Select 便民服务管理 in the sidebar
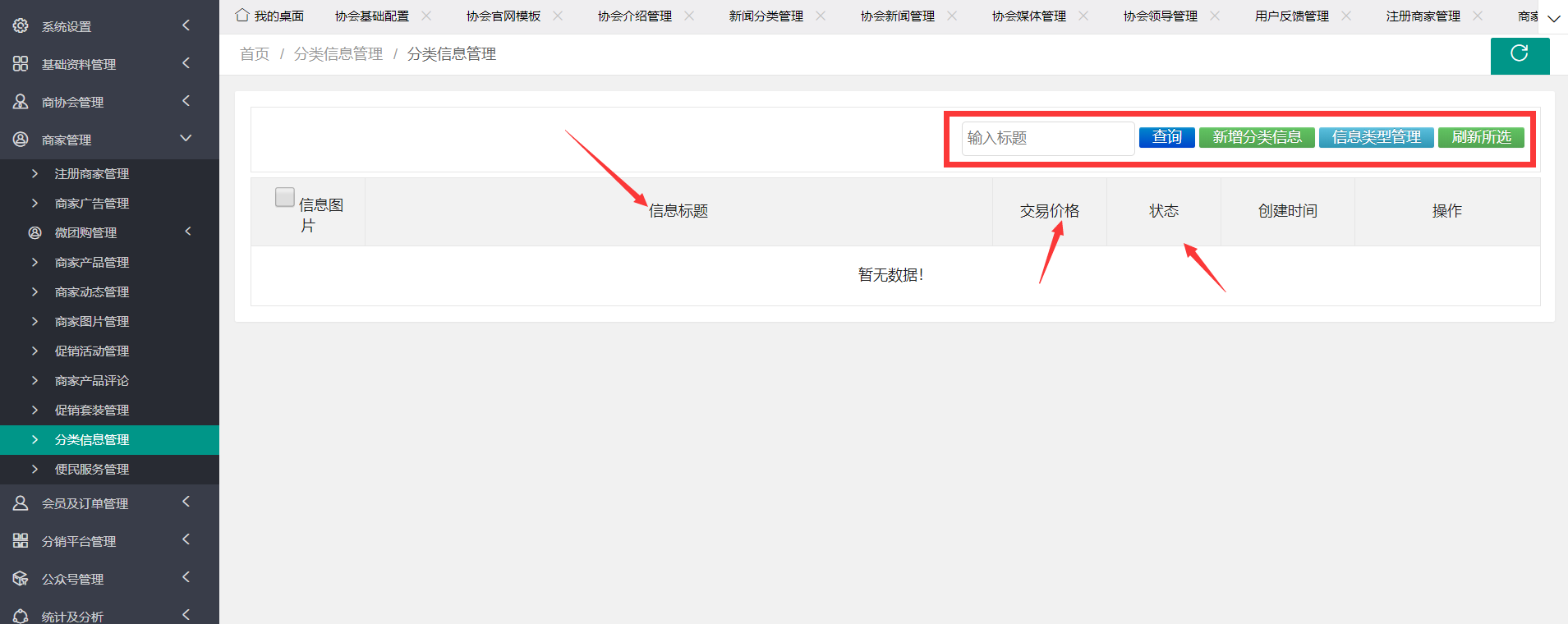 [x=92, y=470]
